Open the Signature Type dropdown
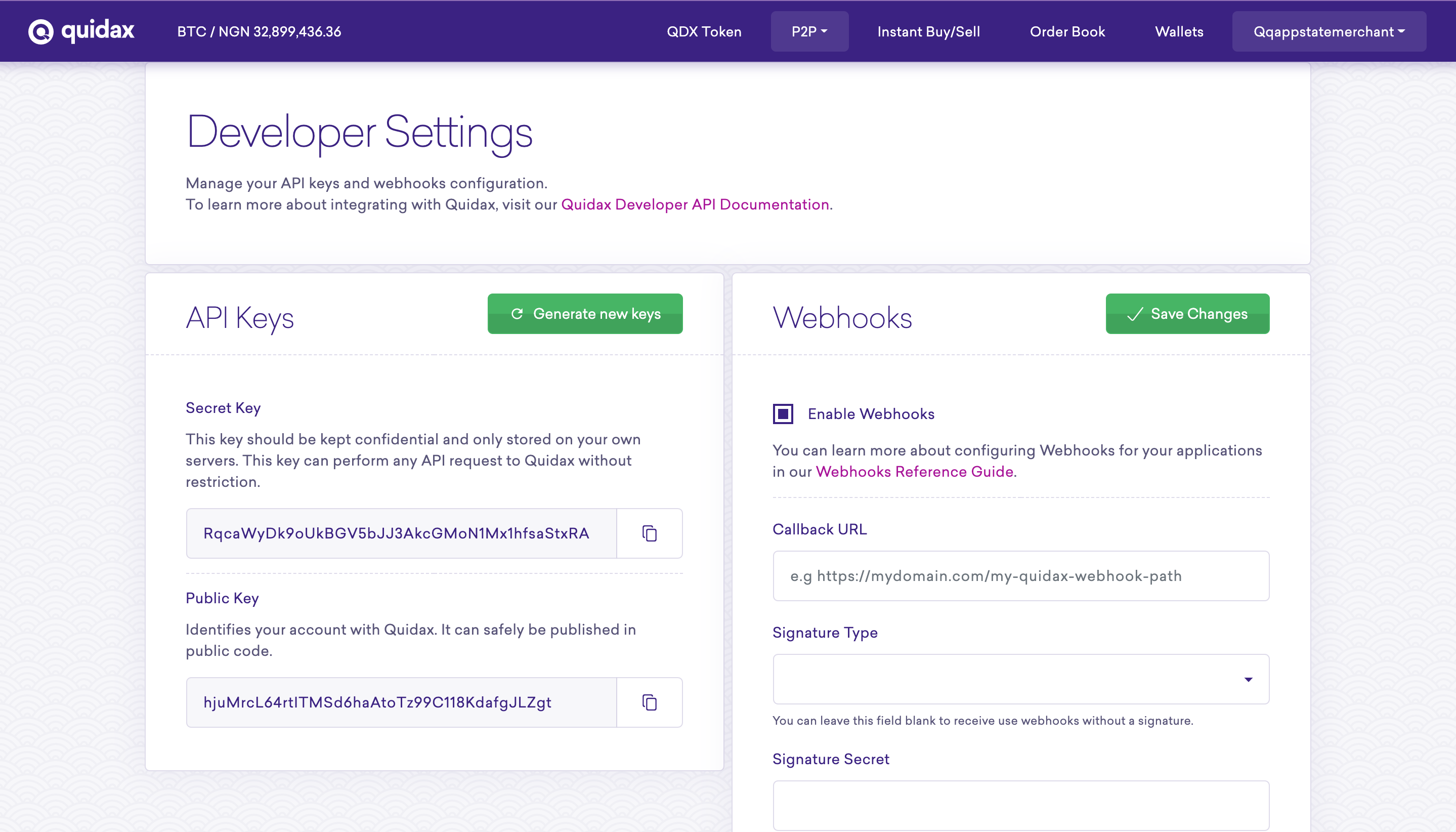1456x832 pixels. pyautogui.click(x=1020, y=679)
